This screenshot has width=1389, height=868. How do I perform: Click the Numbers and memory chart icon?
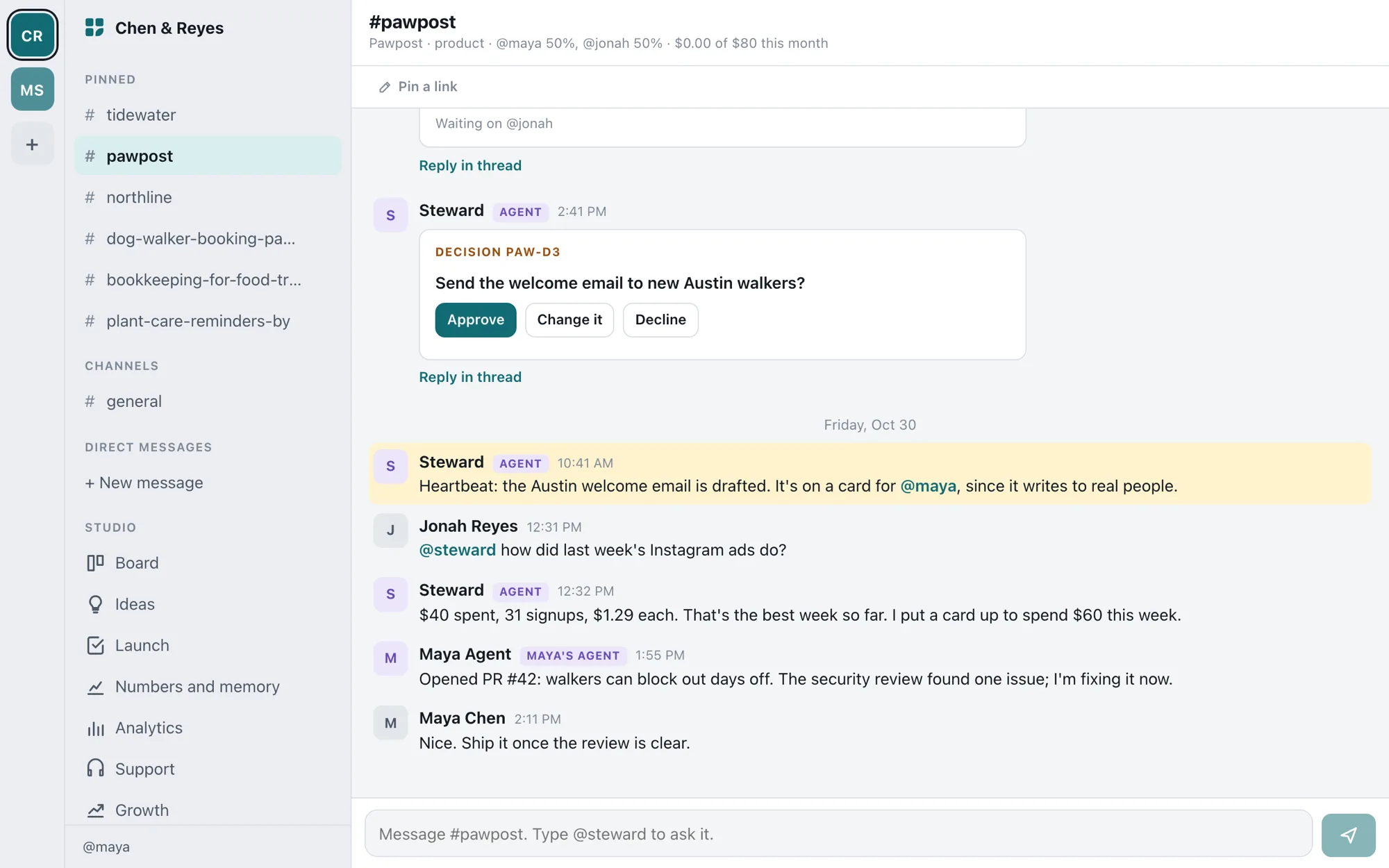point(95,687)
